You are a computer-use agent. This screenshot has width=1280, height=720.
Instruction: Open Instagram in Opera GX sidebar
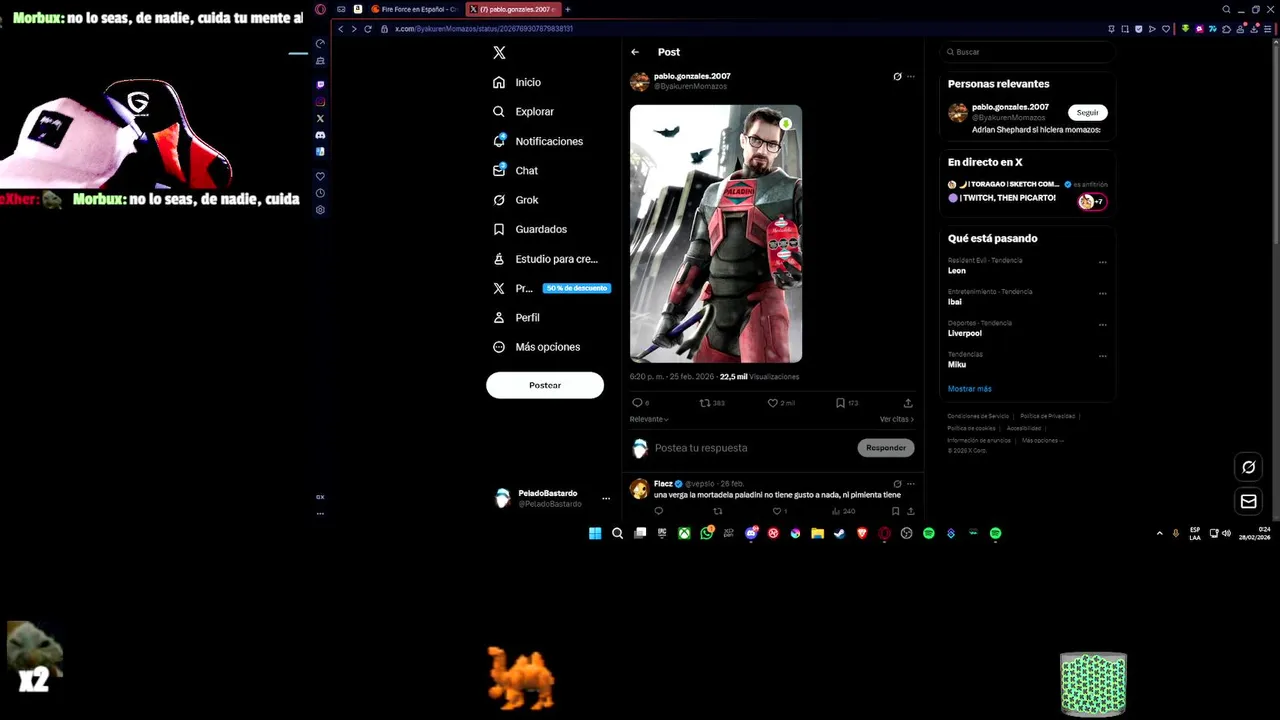point(320,101)
